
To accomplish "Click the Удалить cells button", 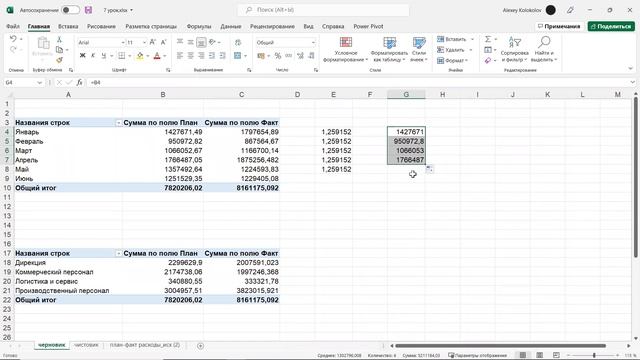I will [x=454, y=50].
